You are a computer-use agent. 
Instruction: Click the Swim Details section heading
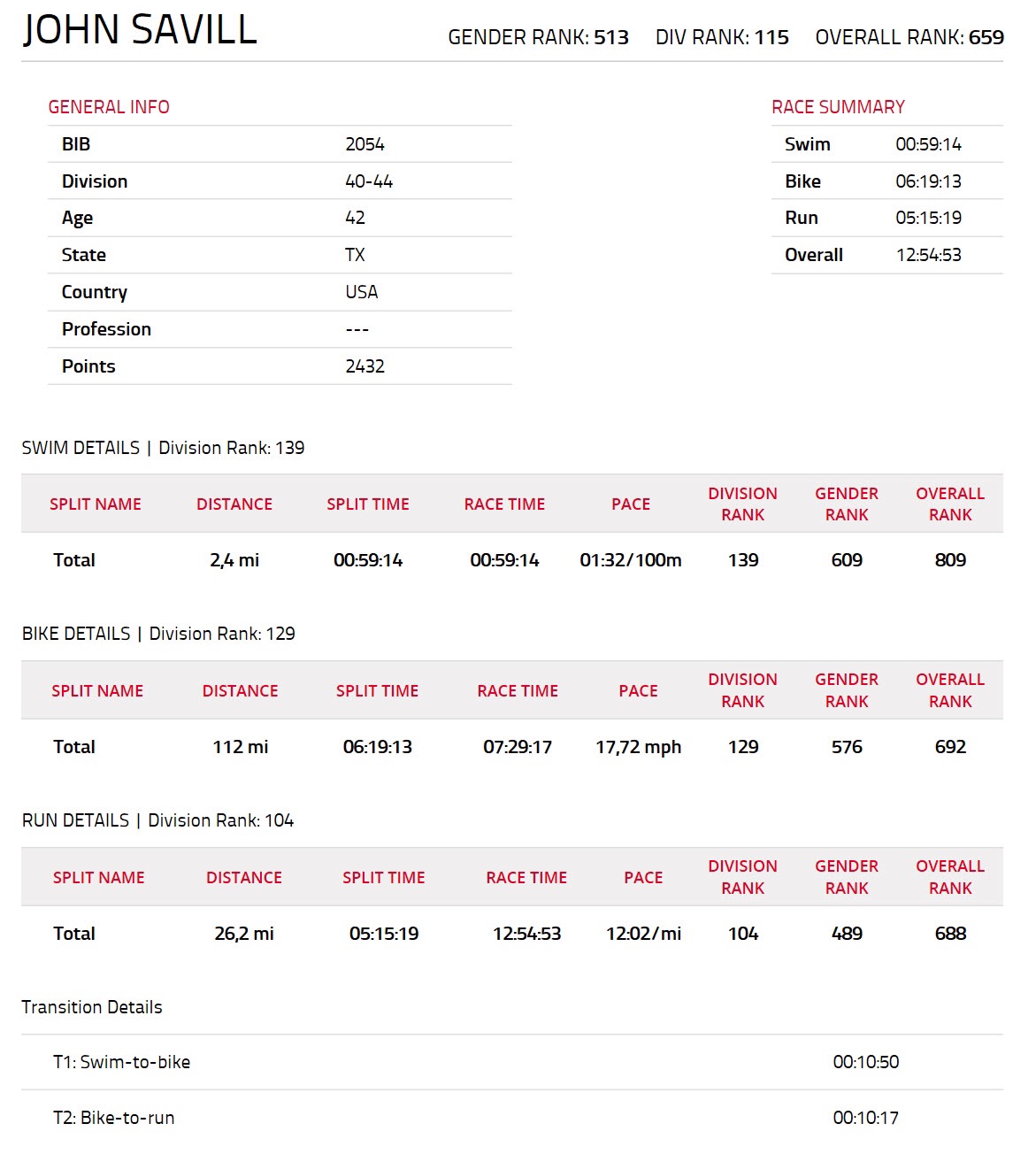[x=163, y=448]
